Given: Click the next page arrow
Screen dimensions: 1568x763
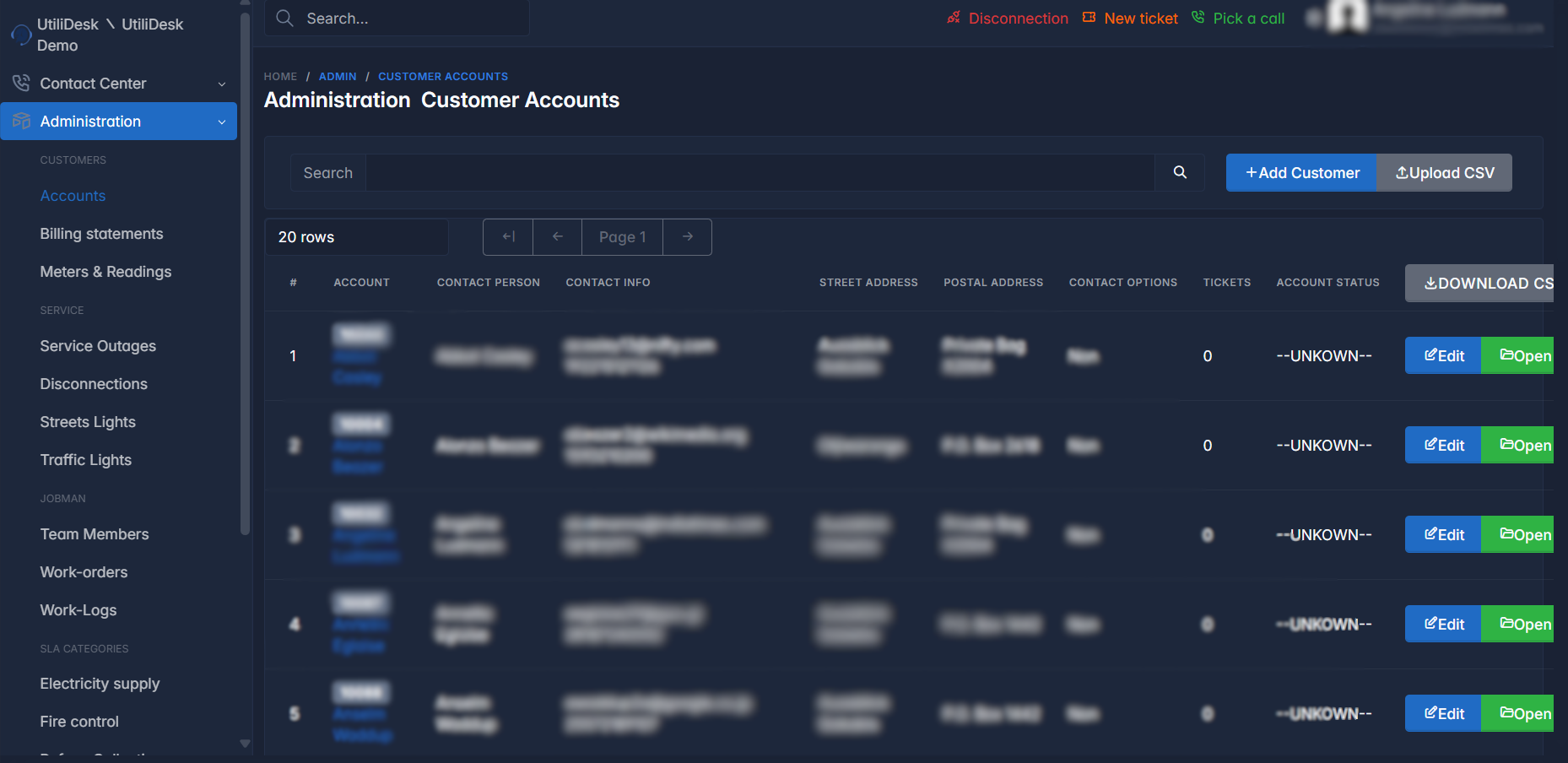Looking at the screenshot, I should 687,237.
